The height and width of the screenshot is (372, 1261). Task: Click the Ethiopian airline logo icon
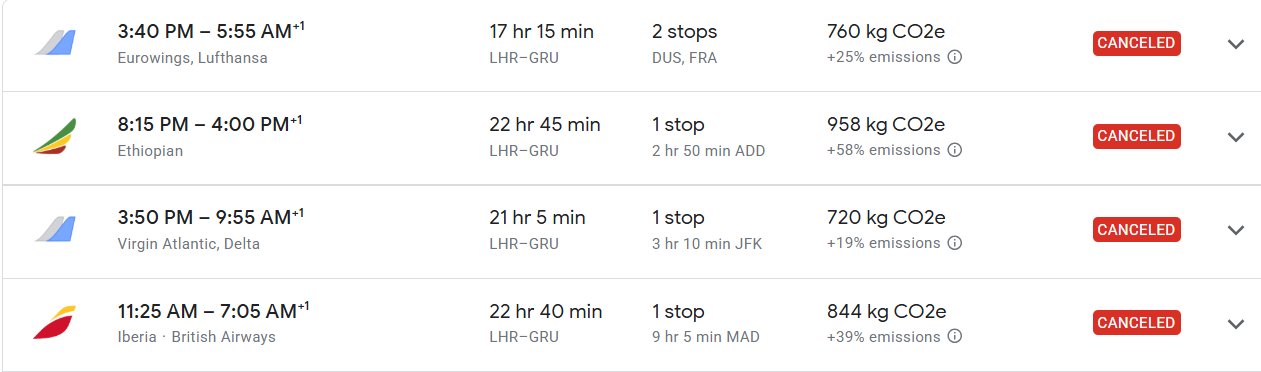point(54,137)
